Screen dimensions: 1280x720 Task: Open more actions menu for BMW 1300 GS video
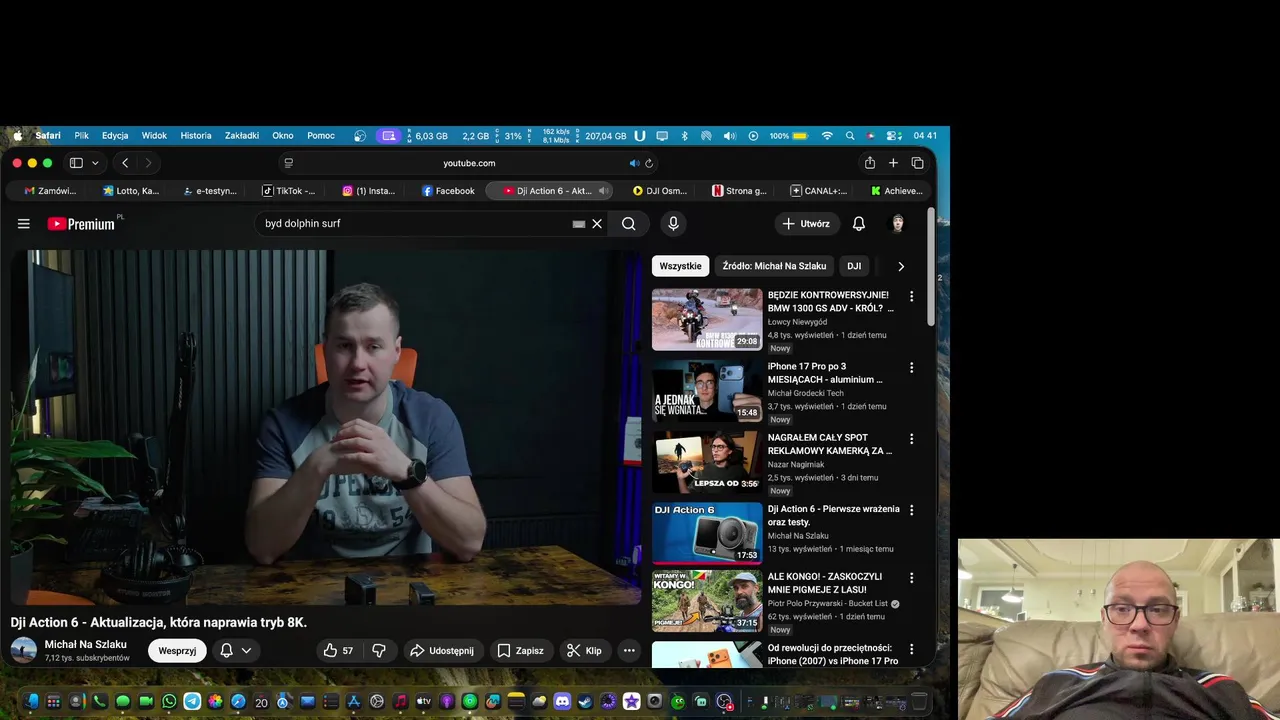pos(911,296)
